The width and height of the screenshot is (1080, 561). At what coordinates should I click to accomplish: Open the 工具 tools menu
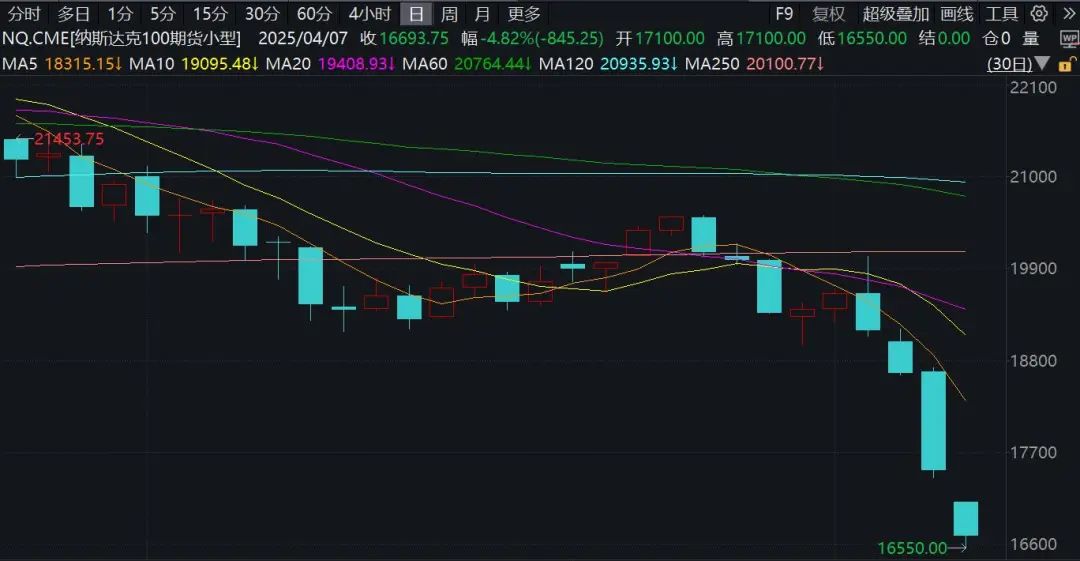tap(1001, 14)
